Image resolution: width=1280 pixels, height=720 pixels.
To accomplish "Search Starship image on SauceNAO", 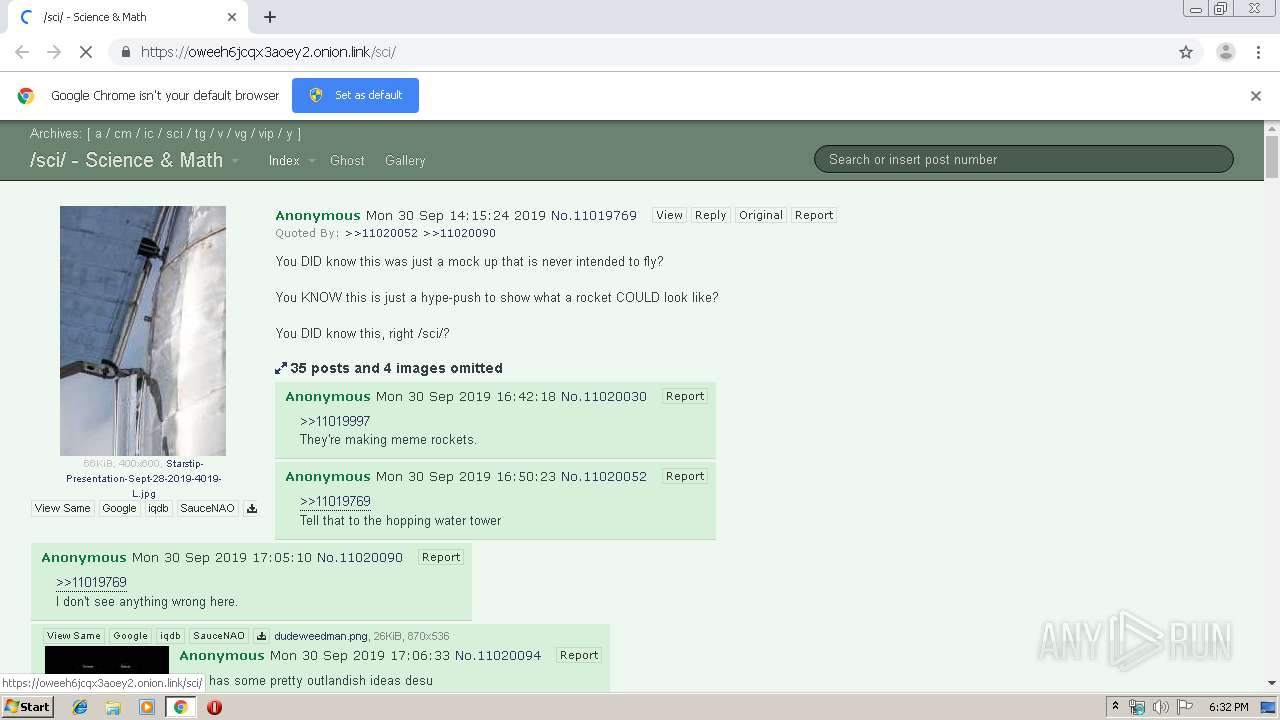I will coord(207,508).
